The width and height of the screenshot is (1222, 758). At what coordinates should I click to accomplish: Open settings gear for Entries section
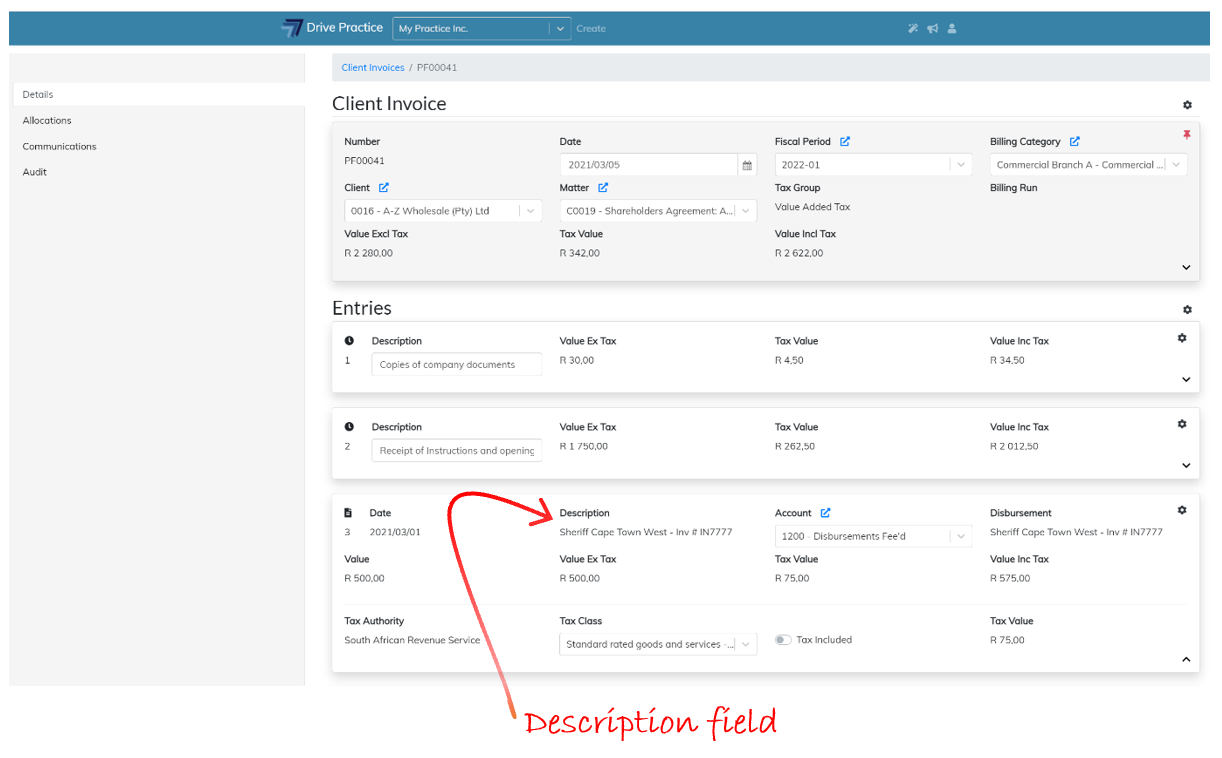pos(1187,310)
